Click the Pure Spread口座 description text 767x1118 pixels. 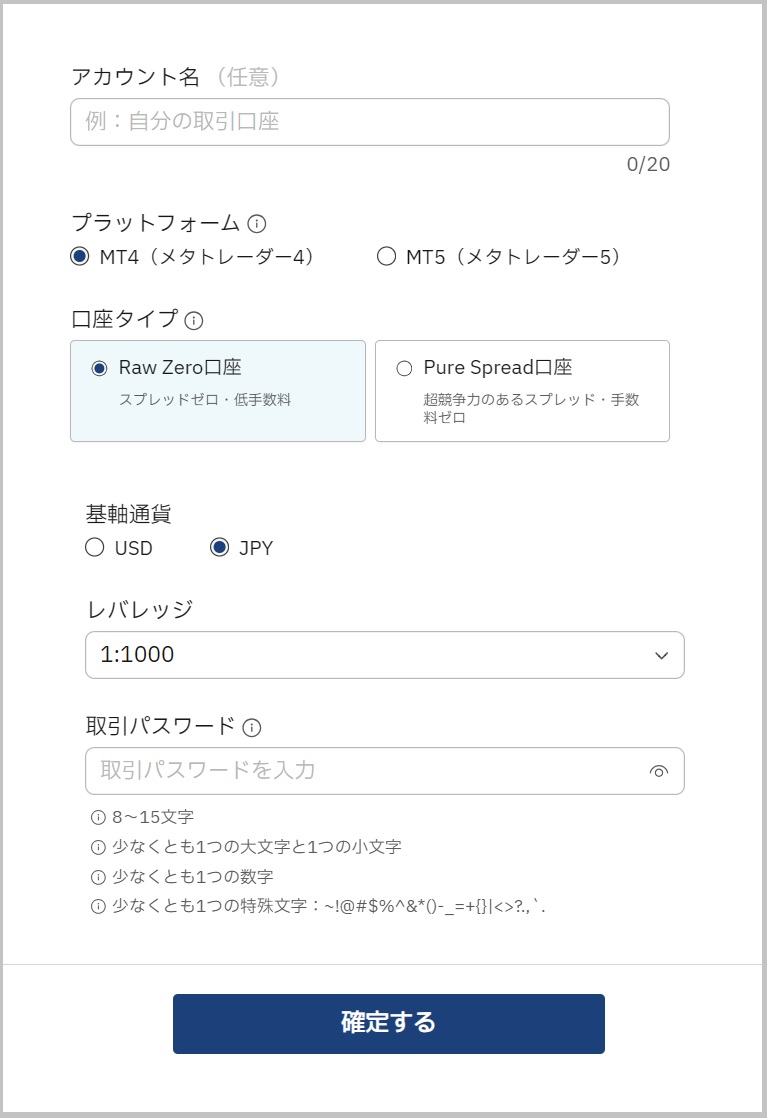[530, 408]
